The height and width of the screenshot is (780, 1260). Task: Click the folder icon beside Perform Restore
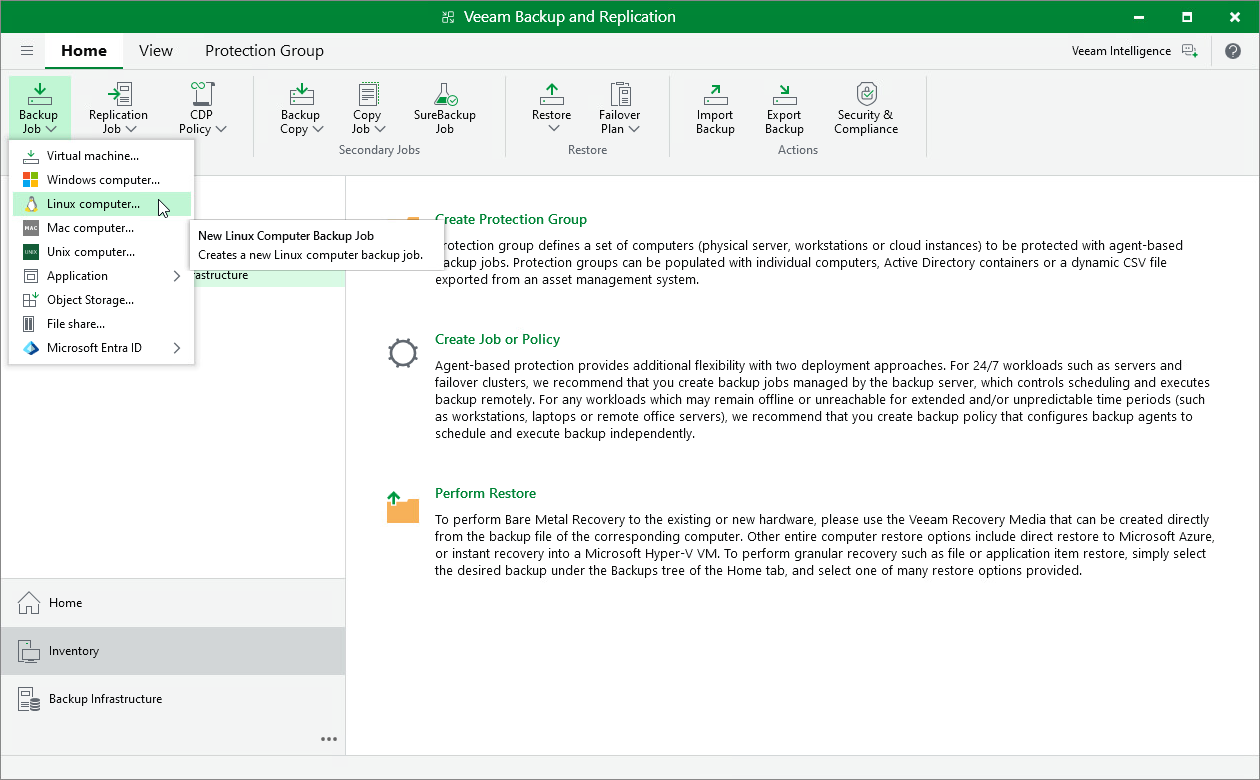pos(403,507)
